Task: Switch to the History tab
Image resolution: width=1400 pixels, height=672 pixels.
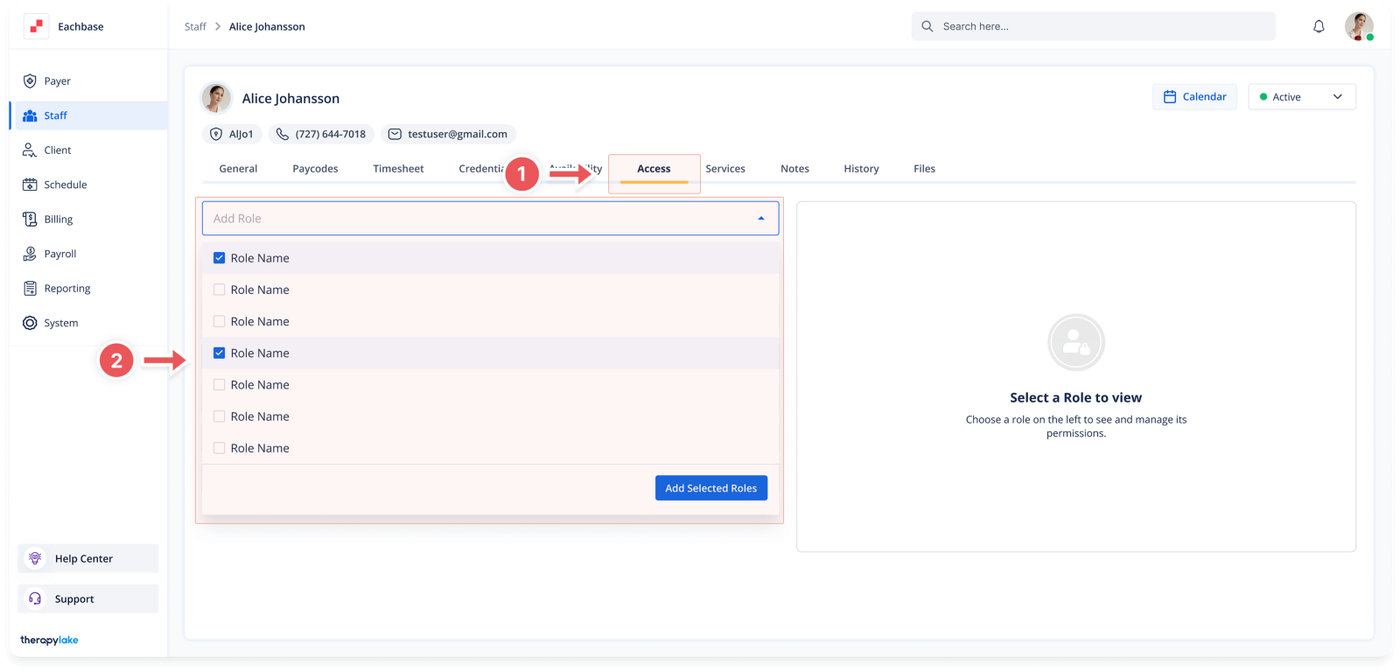Action: tap(861, 169)
